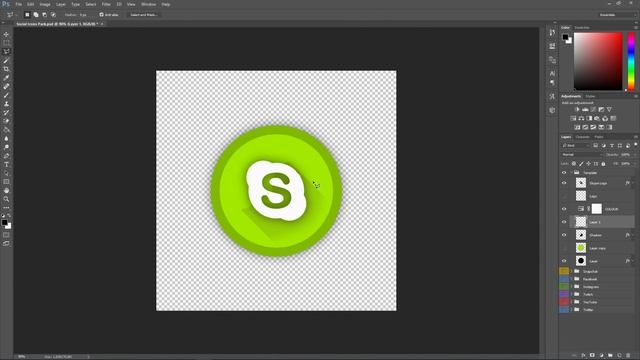Screen dimensions: 640x360
Task: Select the Brush tool
Action: [x=6, y=95]
